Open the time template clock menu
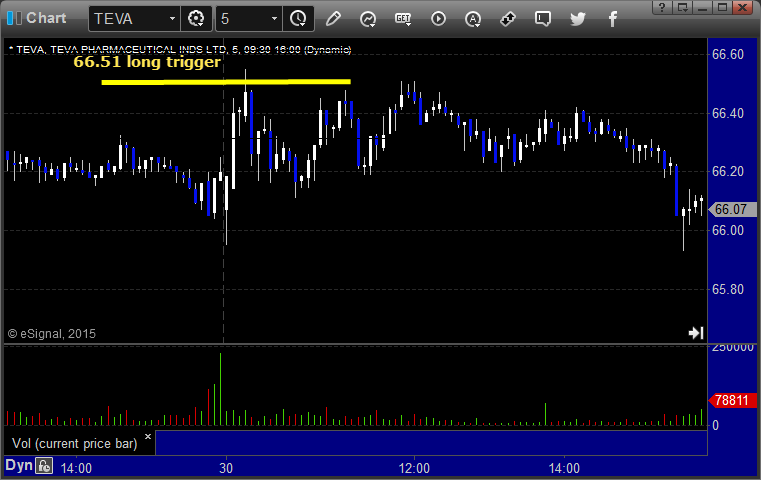Viewport: 761px width, 480px height. [298, 19]
